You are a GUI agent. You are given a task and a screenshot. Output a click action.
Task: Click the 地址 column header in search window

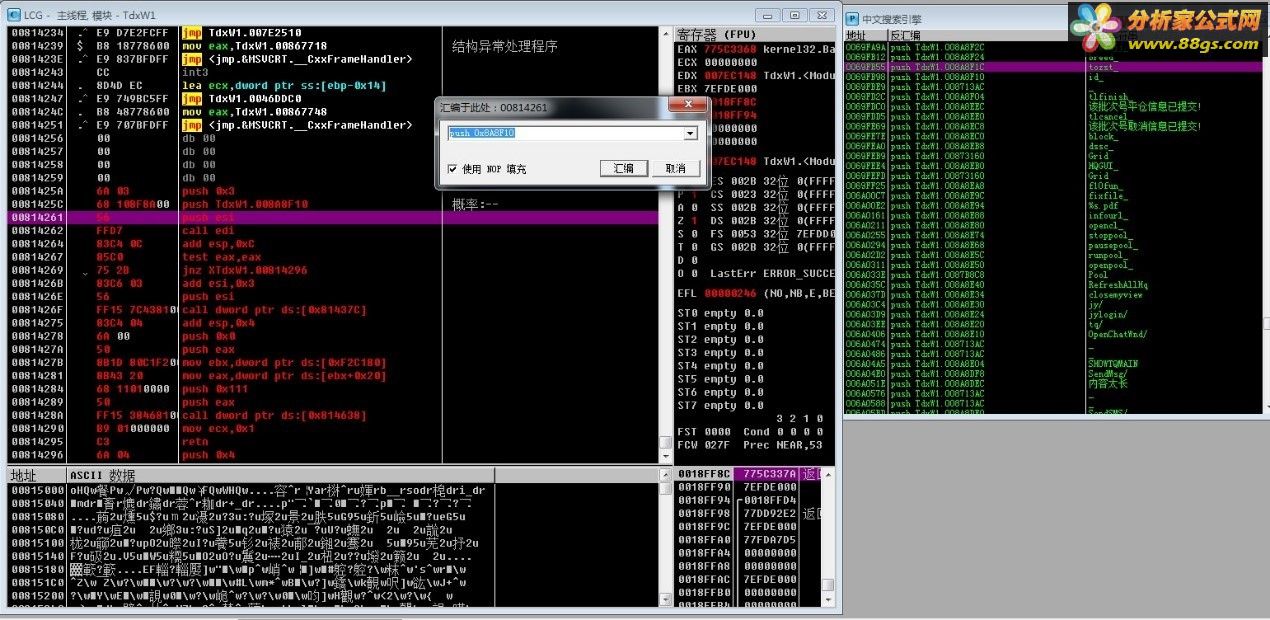tap(866, 35)
